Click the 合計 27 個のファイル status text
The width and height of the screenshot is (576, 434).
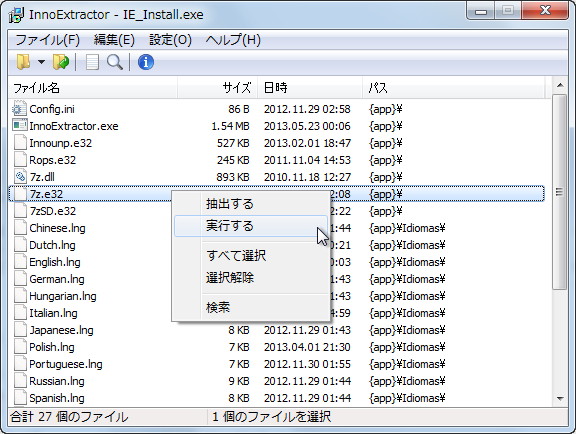coord(69,417)
